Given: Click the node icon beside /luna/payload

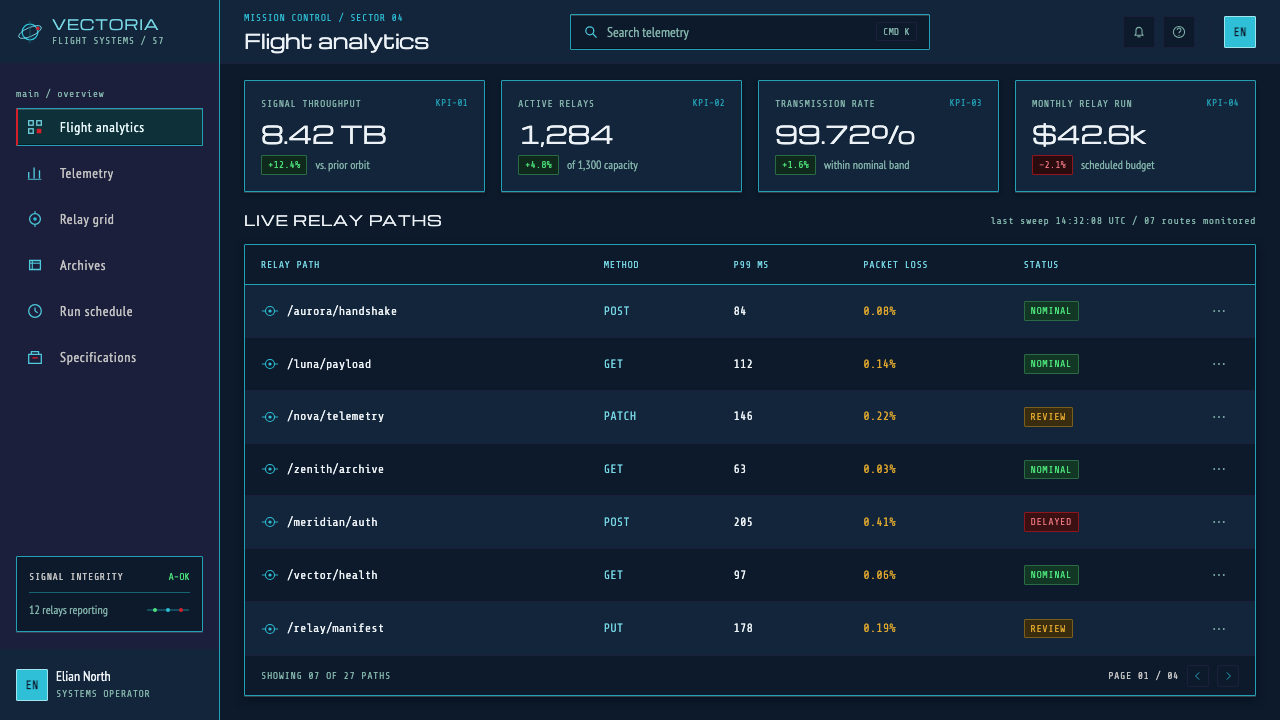Looking at the screenshot, I should tap(269, 364).
